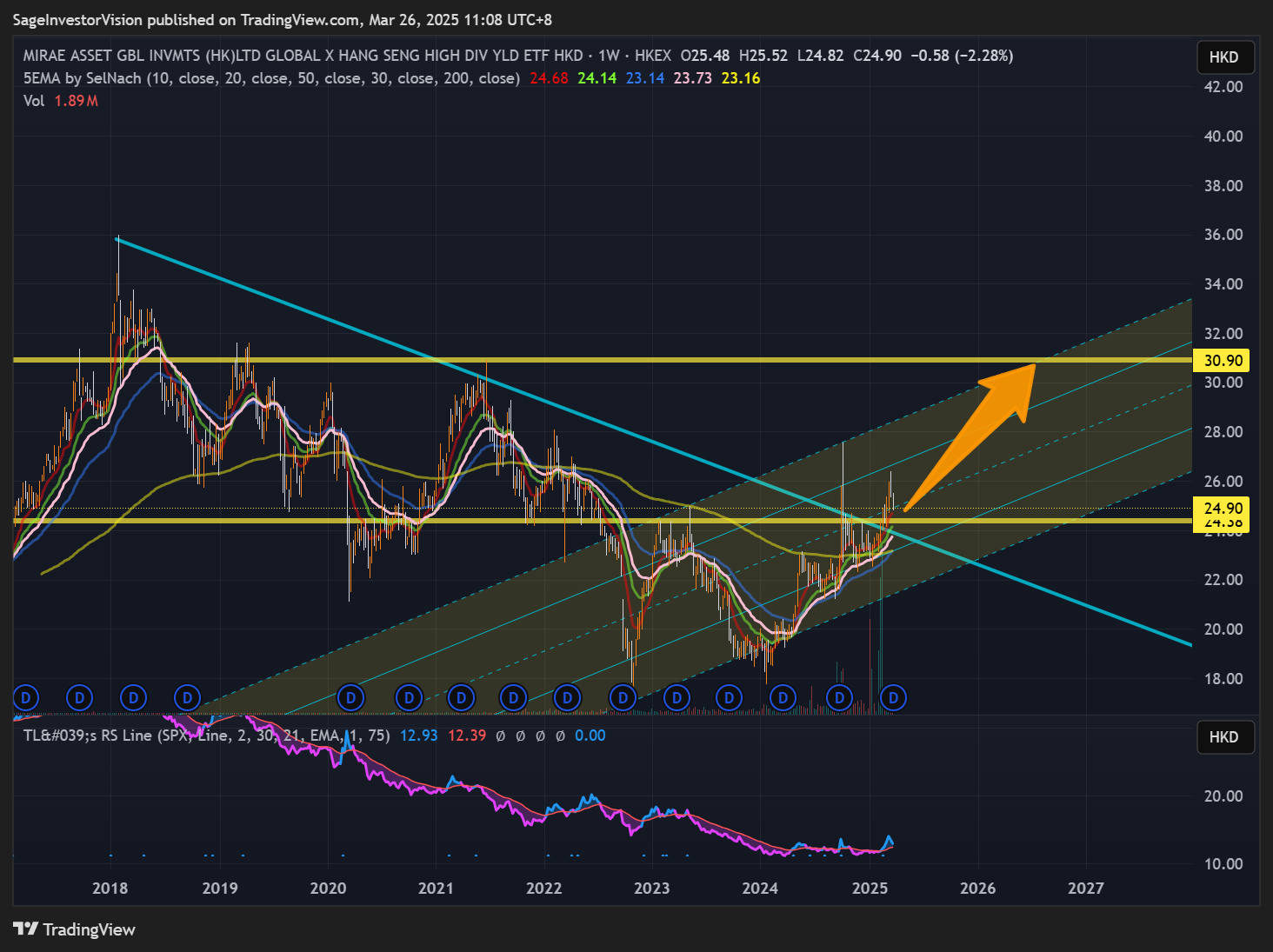The height and width of the screenshot is (952, 1273).
Task: Open the HKD currency selector on RS pane
Action: click(1224, 737)
